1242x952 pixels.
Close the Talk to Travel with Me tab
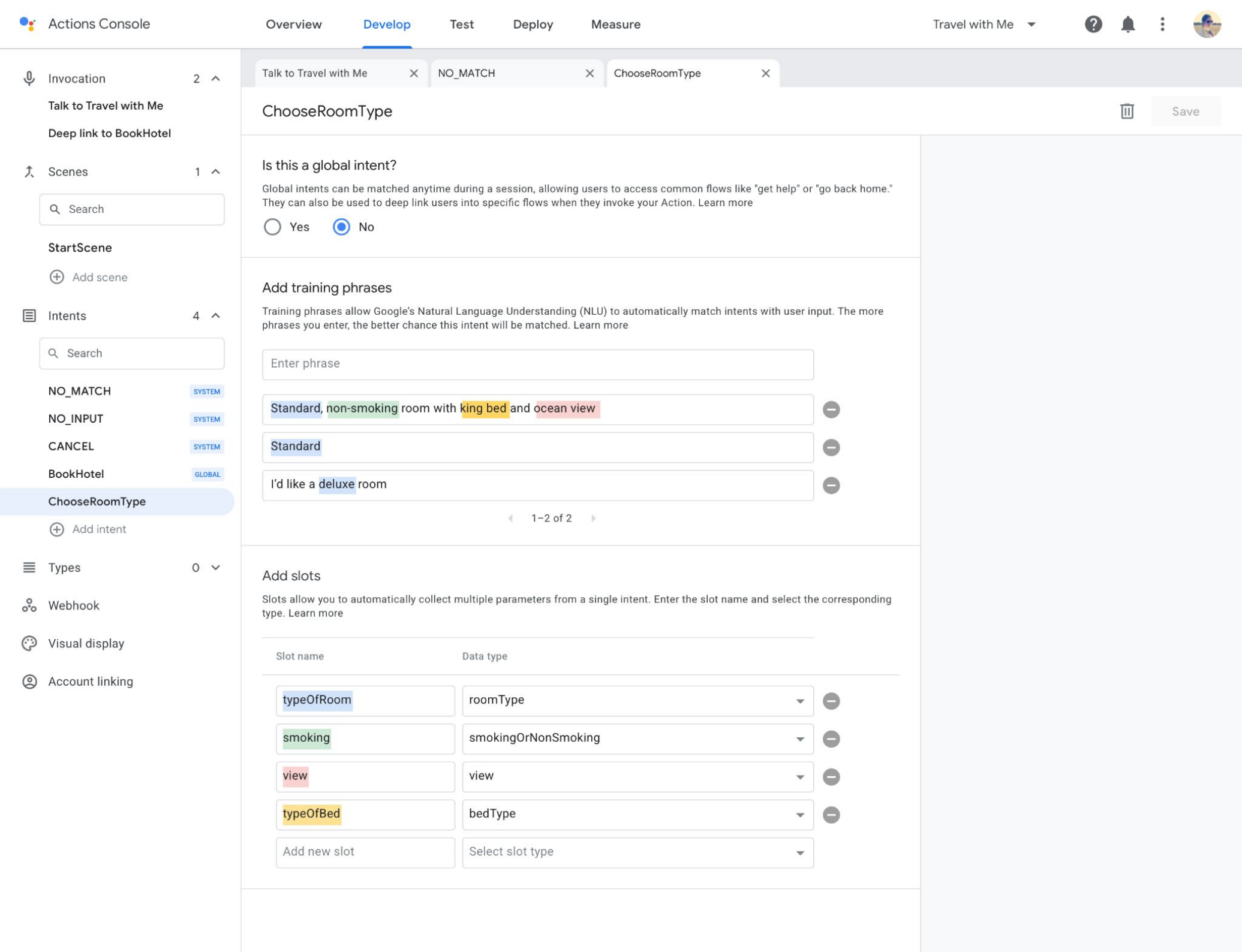click(414, 73)
